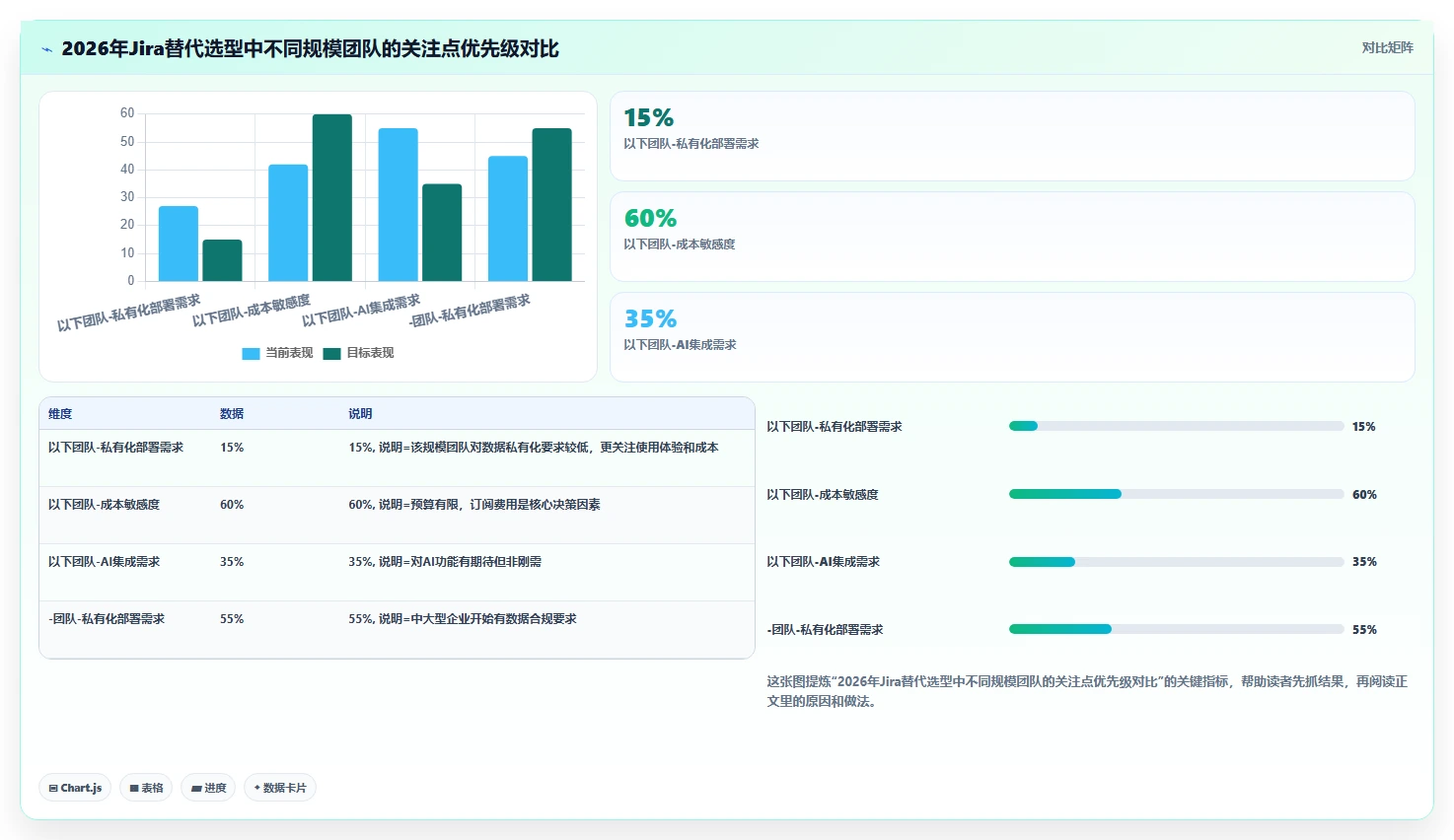1454x840 pixels.
Task: Click the description 对AI功能有期待但非刚需
Action: pyautogui.click(x=445, y=562)
